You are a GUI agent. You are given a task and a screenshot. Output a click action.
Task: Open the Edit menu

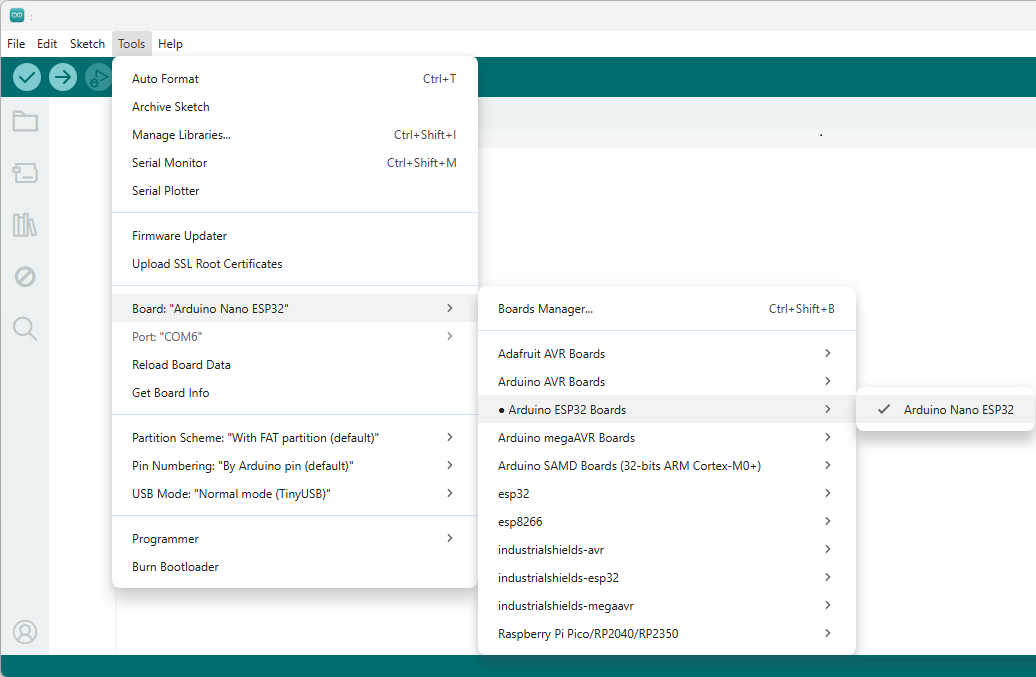point(47,44)
